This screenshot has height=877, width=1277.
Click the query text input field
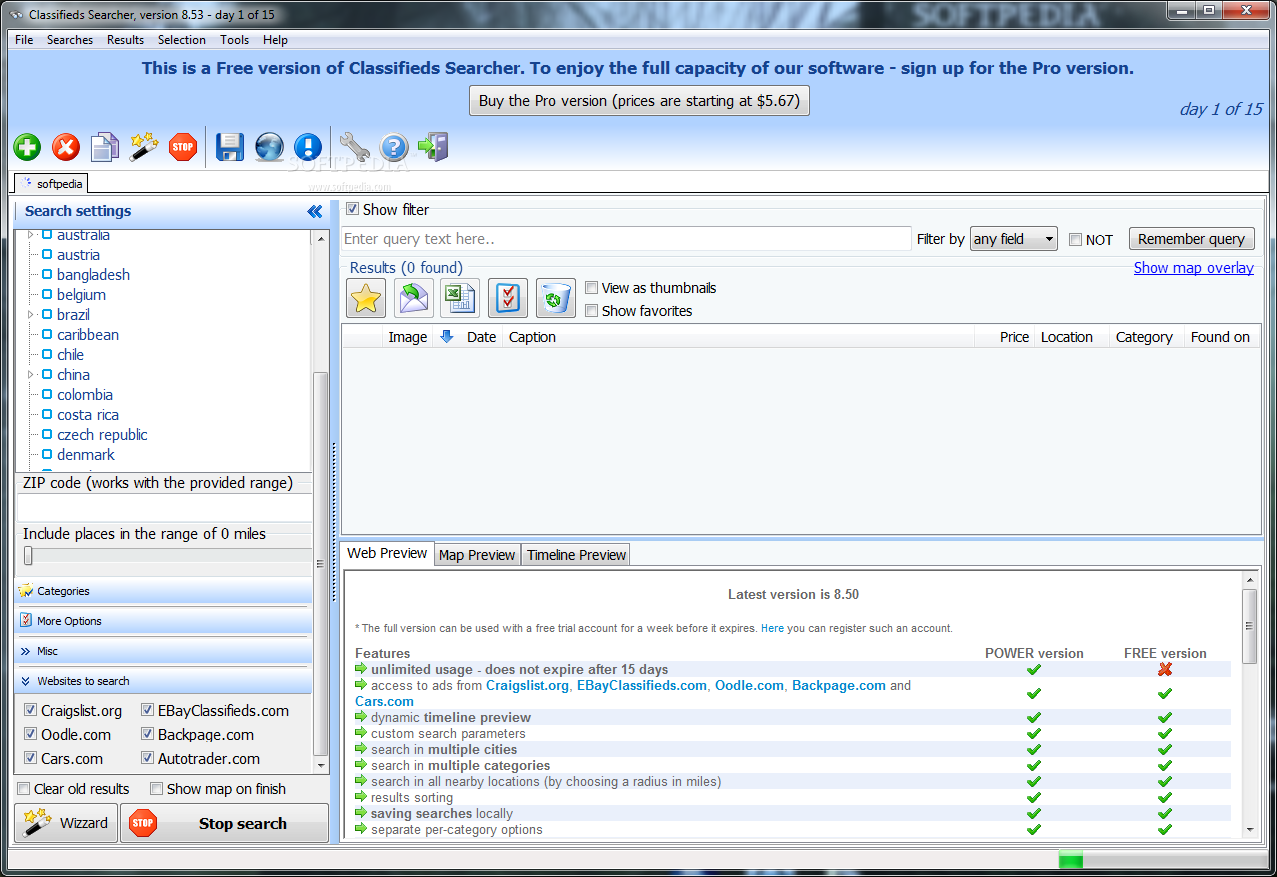(626, 239)
